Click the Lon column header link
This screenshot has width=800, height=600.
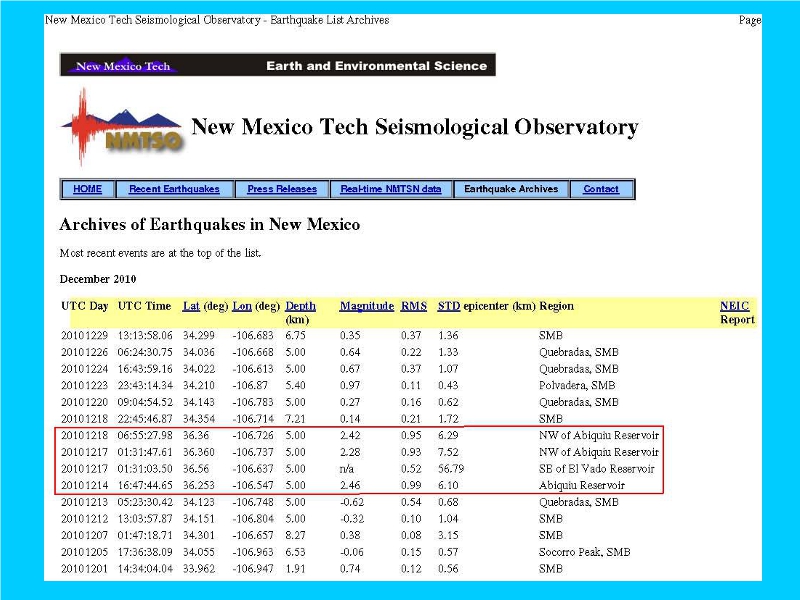point(242,306)
